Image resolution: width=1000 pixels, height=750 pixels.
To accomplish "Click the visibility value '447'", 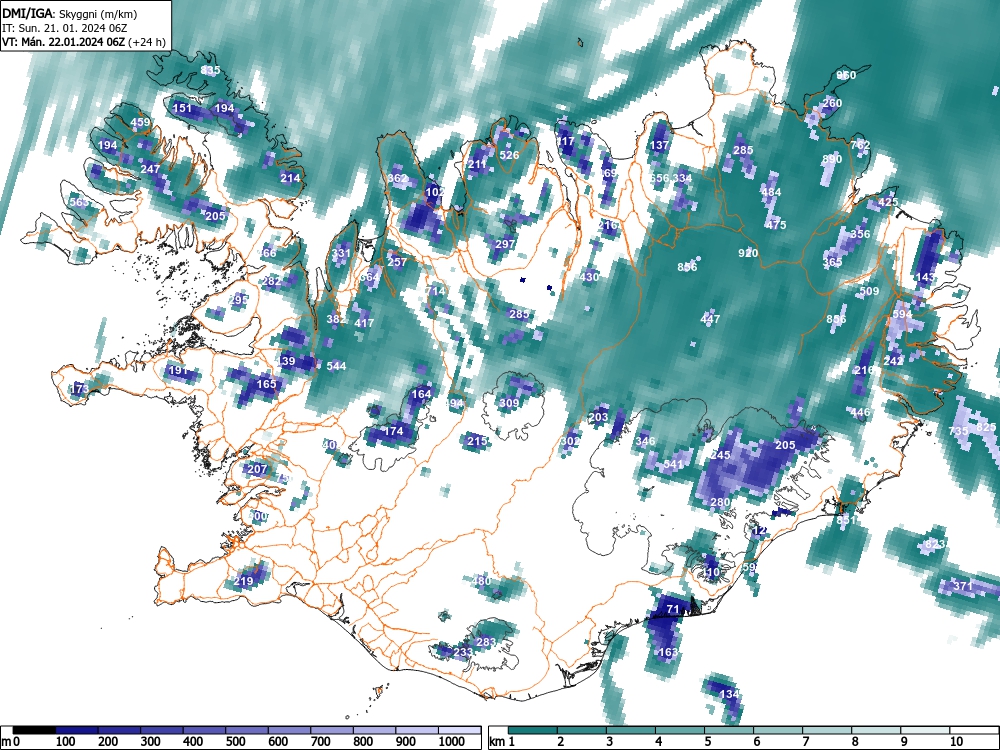I will click(710, 319).
